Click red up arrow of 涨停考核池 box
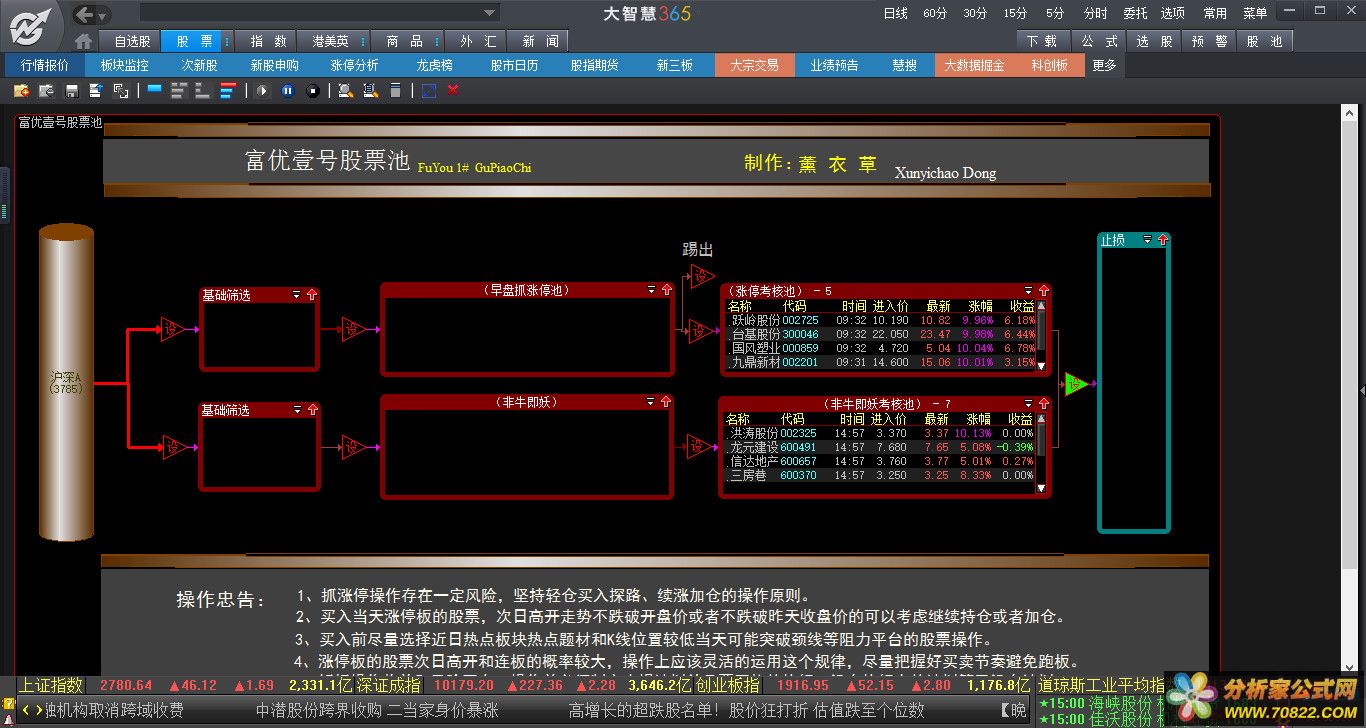 [x=1044, y=291]
